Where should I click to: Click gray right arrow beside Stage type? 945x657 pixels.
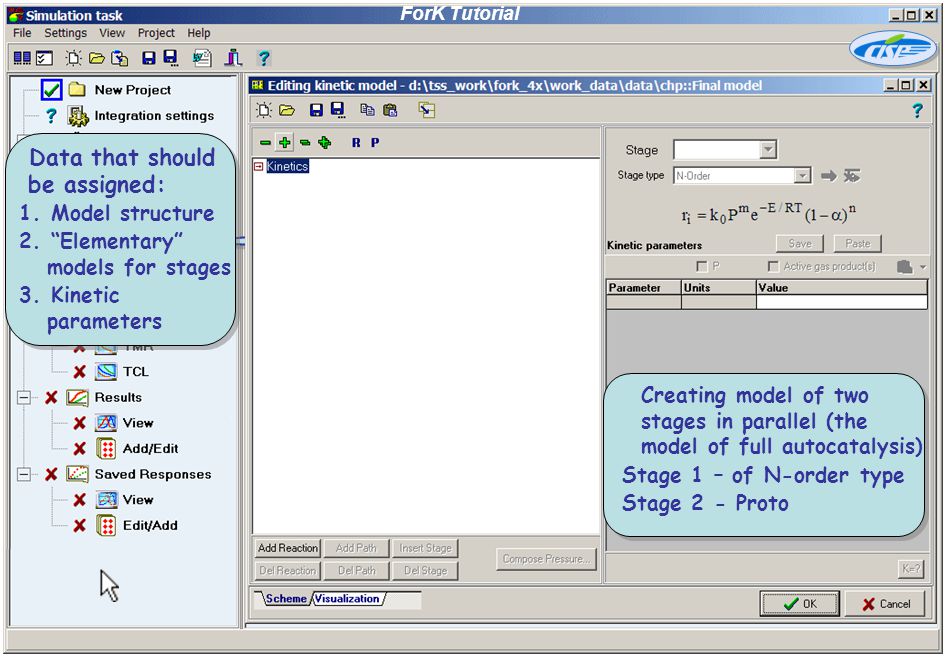click(829, 176)
